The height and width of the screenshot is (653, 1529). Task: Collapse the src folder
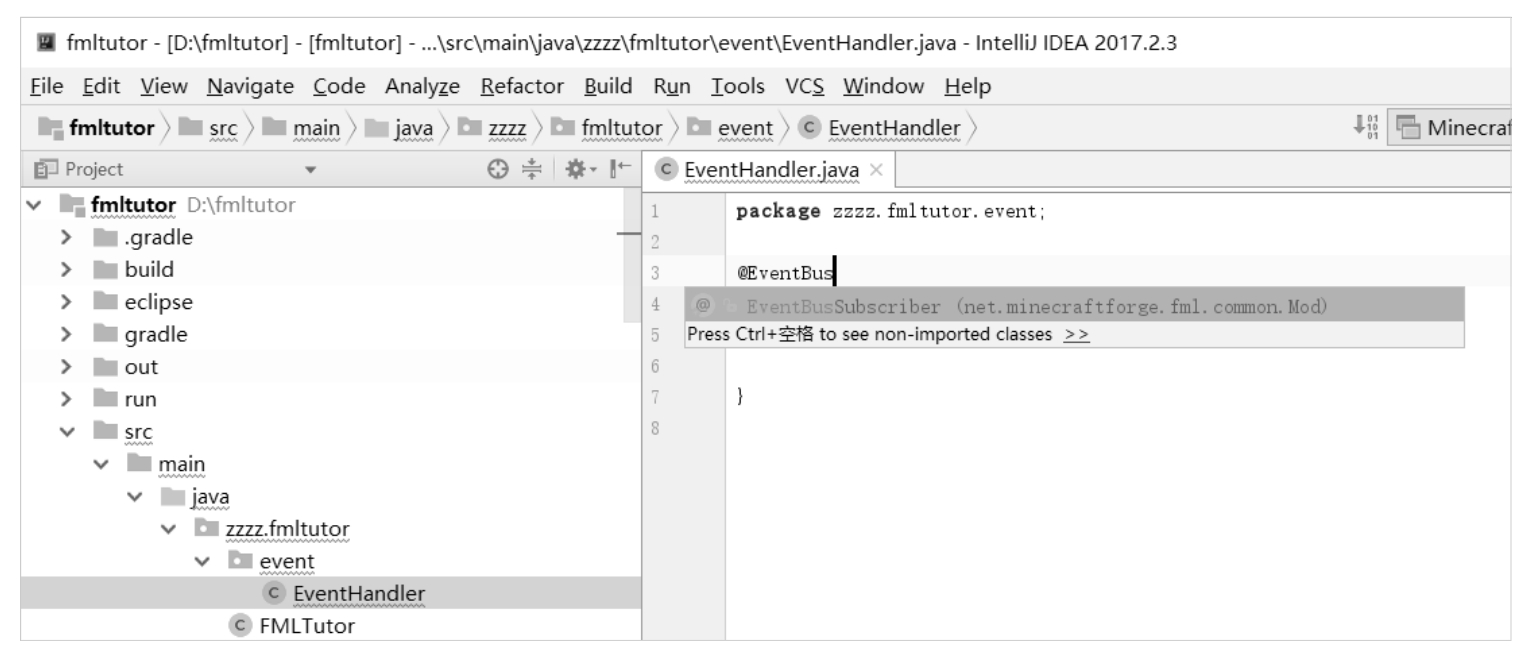(65, 432)
